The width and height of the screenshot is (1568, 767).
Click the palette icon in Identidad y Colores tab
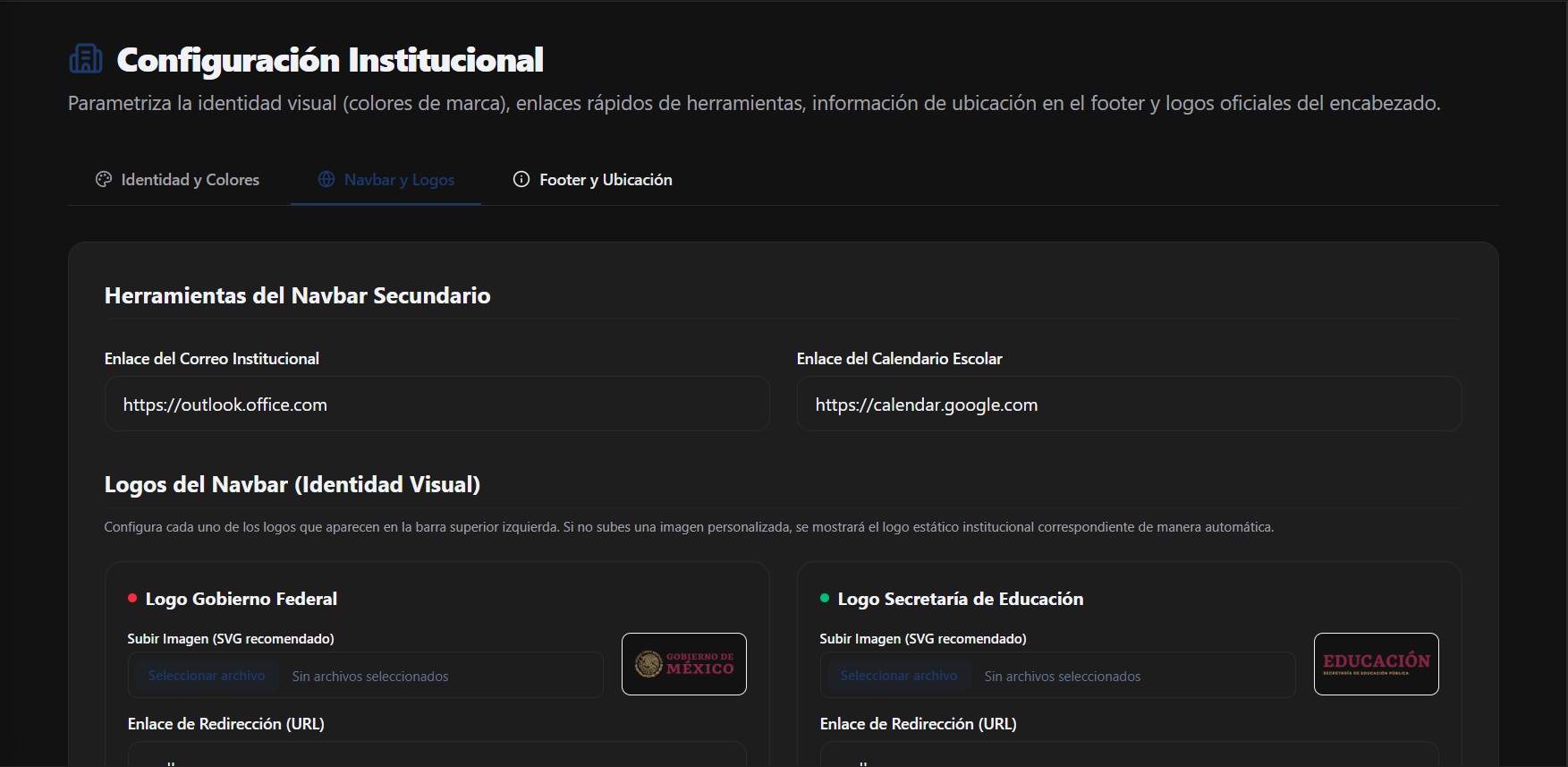coord(104,179)
